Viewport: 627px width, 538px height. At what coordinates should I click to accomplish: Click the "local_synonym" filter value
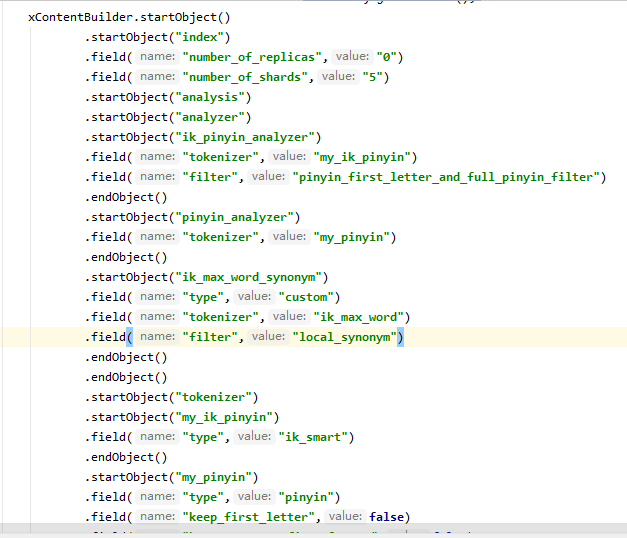click(344, 337)
